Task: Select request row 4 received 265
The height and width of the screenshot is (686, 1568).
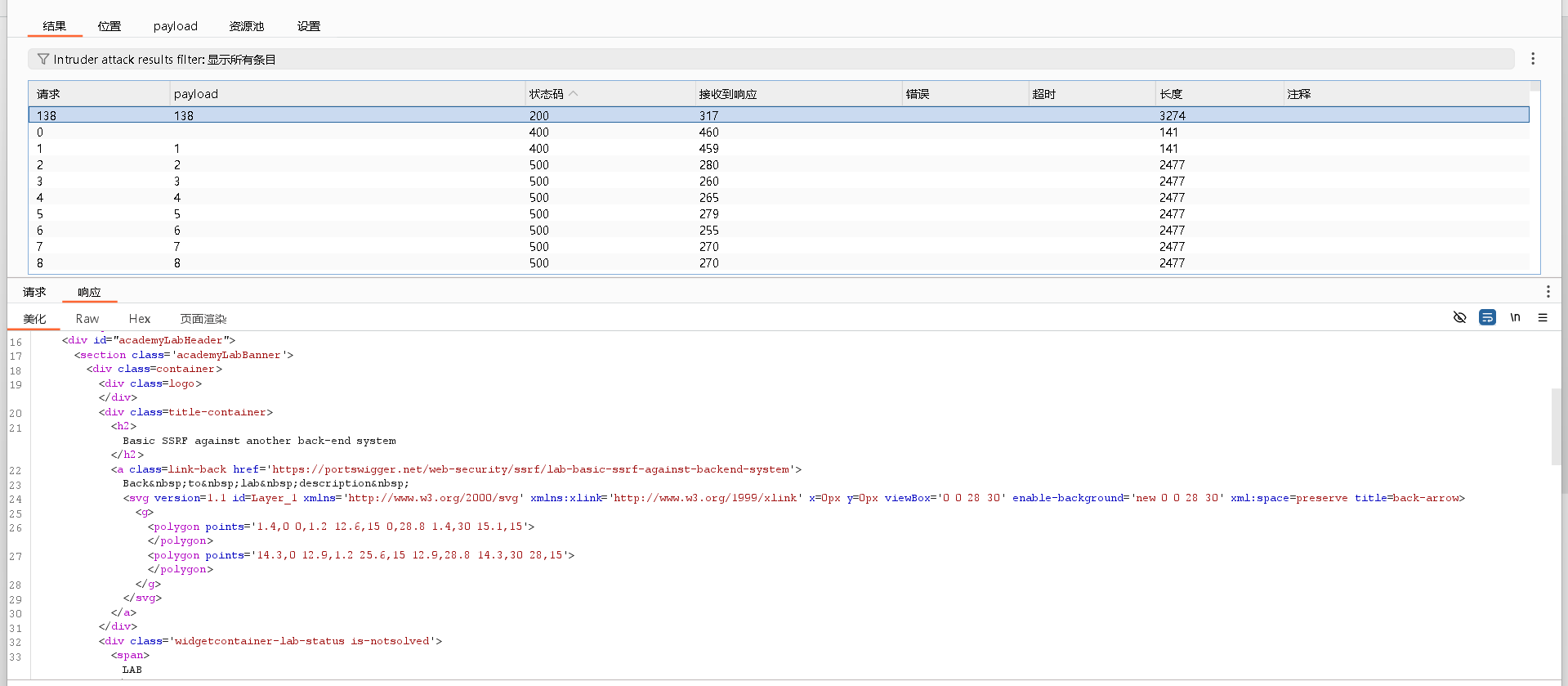Action: (x=779, y=197)
